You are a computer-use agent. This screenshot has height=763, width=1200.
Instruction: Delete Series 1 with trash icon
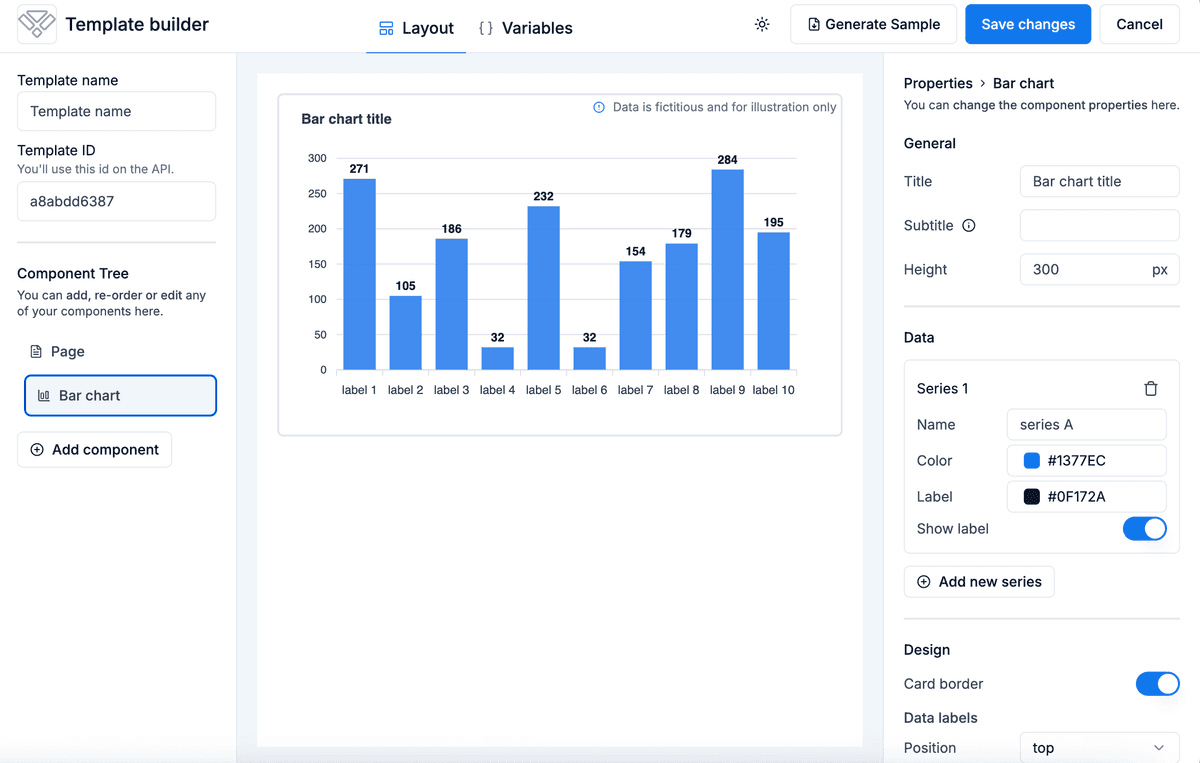[x=1150, y=389]
